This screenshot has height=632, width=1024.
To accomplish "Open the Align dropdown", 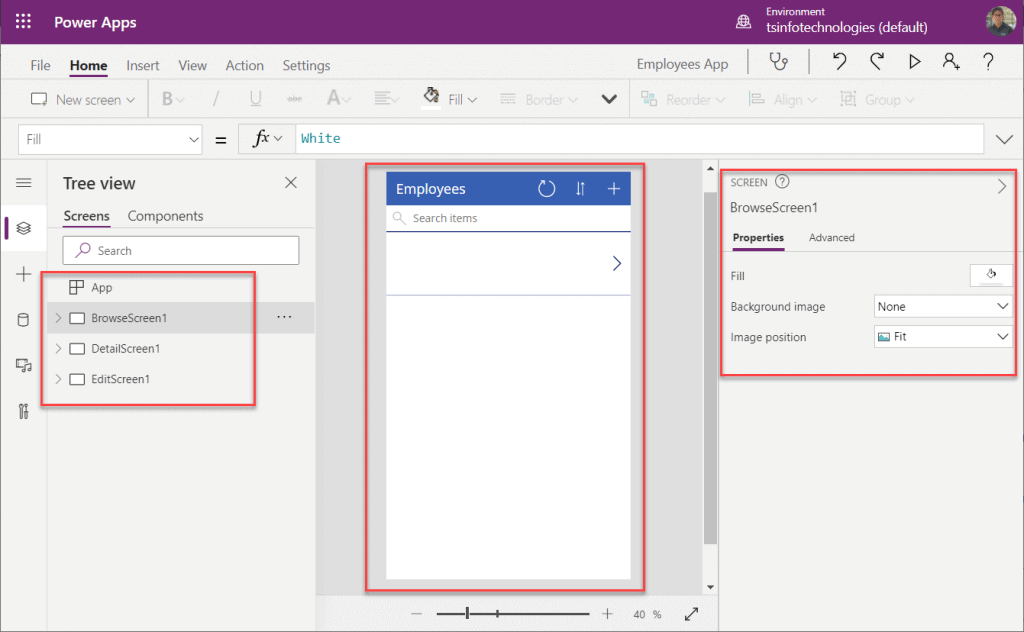I will coord(782,99).
